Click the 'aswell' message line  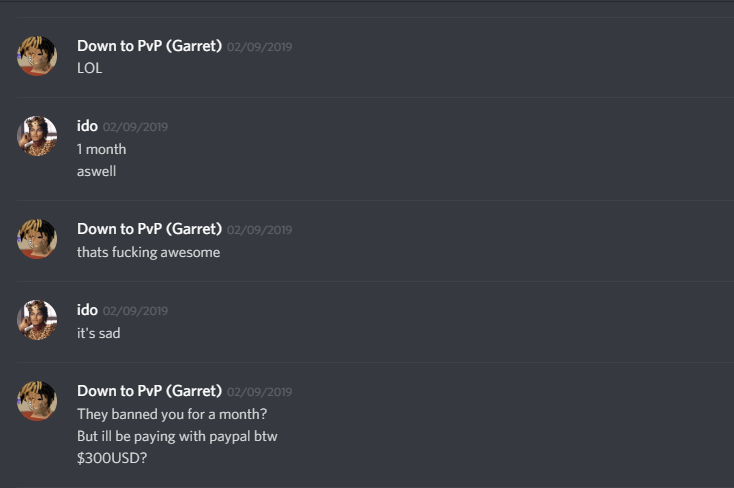pos(96,171)
